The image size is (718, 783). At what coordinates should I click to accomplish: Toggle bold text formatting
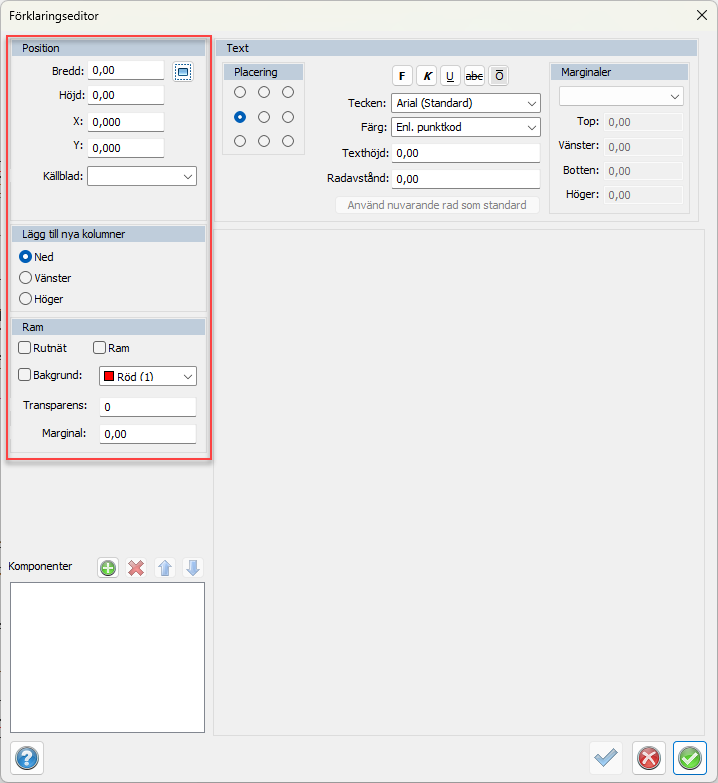402,76
